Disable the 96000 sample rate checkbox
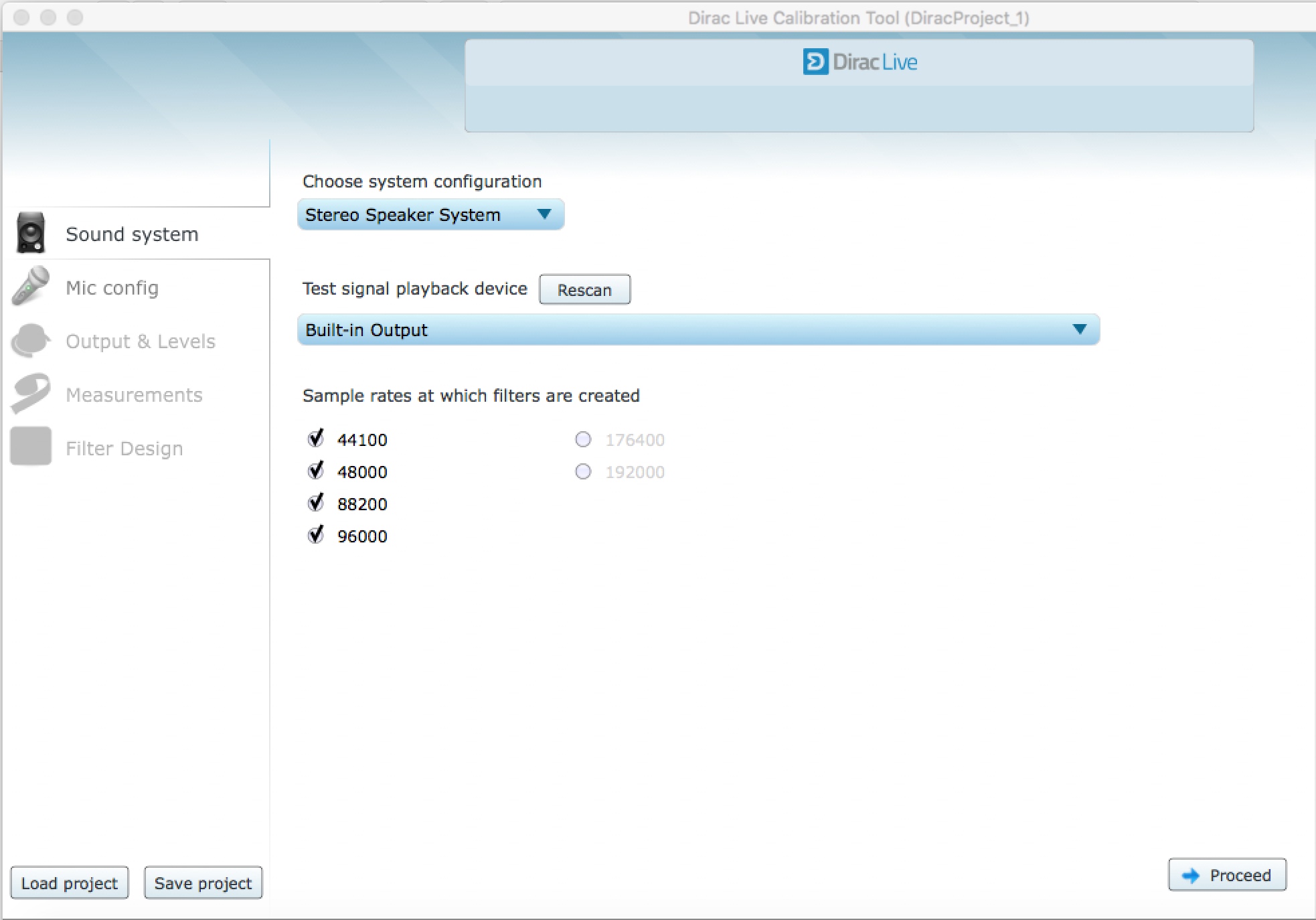The width and height of the screenshot is (1316, 920). (316, 536)
